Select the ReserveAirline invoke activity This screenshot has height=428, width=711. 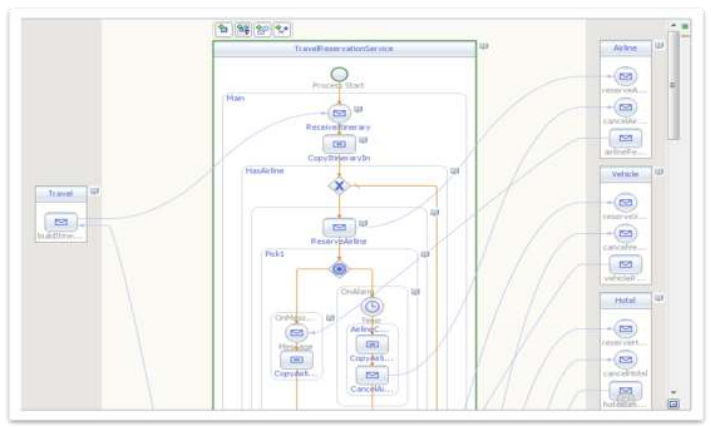[339, 227]
